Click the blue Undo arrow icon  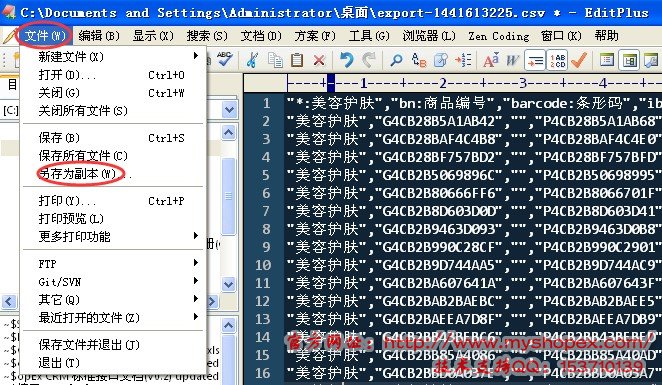pyautogui.click(x=346, y=60)
